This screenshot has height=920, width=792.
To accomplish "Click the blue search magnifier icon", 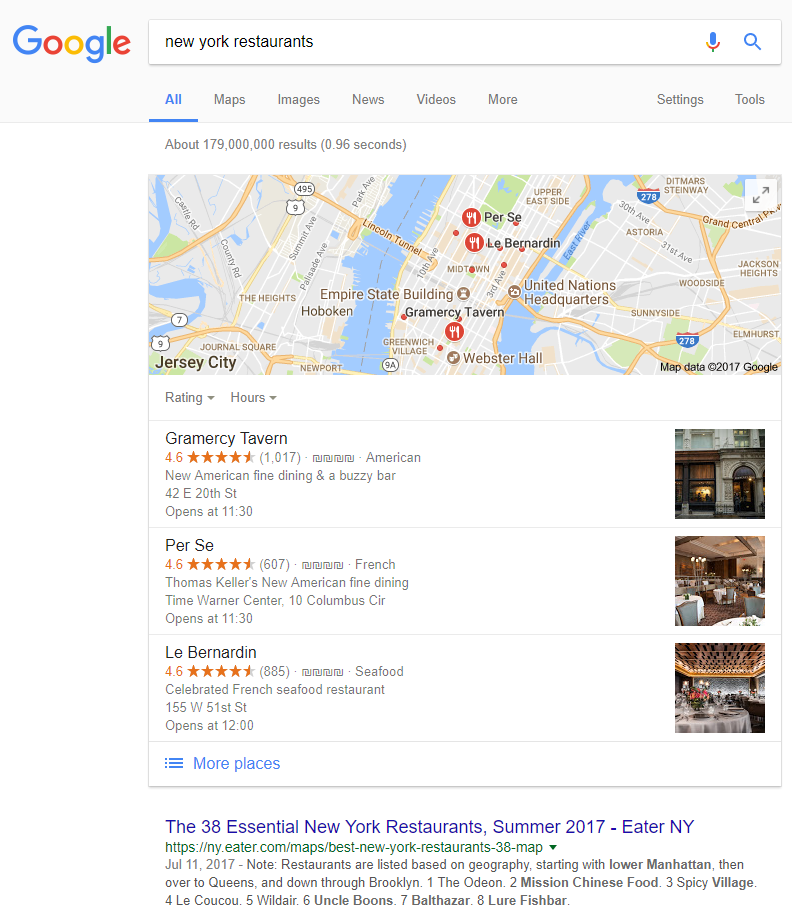I will tap(753, 42).
